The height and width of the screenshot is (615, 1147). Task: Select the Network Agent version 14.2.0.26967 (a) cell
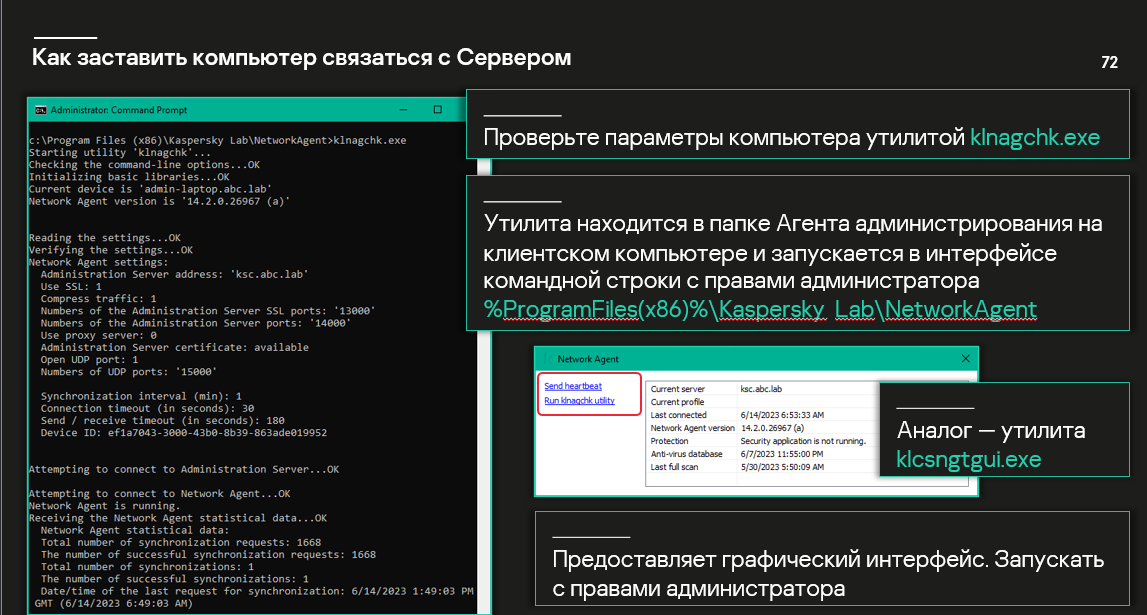tap(772, 428)
